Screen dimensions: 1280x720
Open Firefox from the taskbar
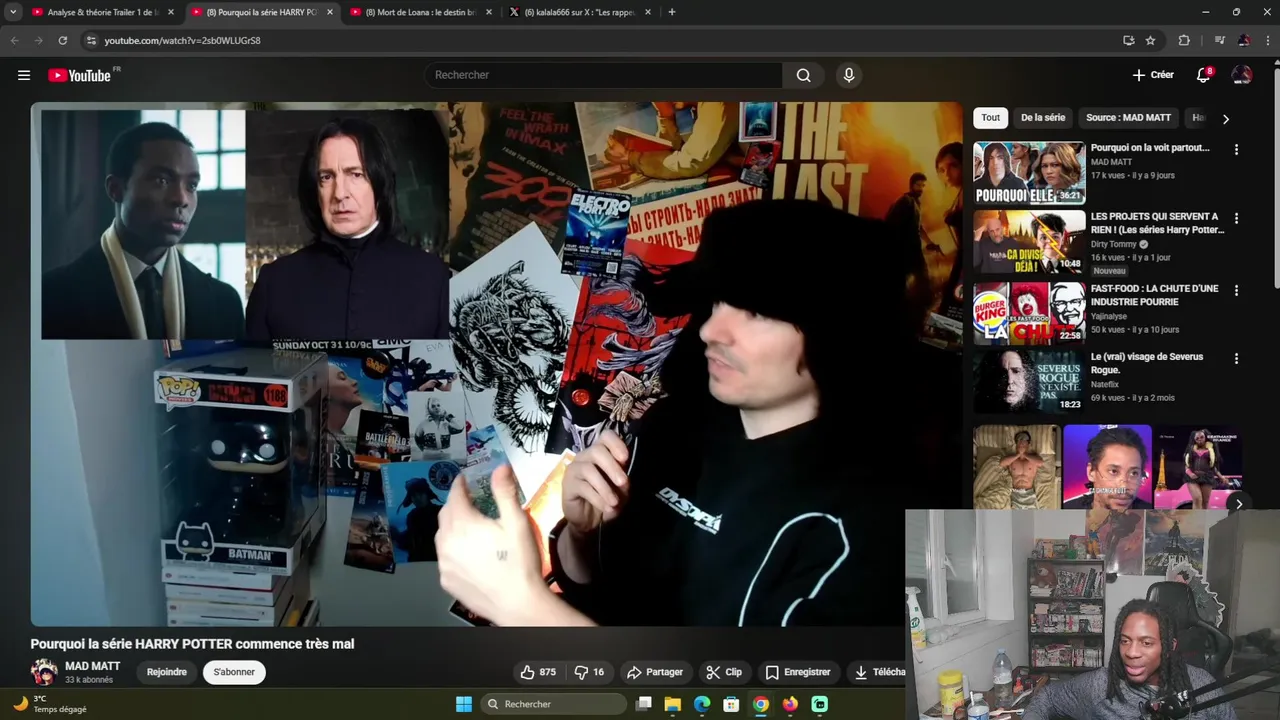[790, 704]
